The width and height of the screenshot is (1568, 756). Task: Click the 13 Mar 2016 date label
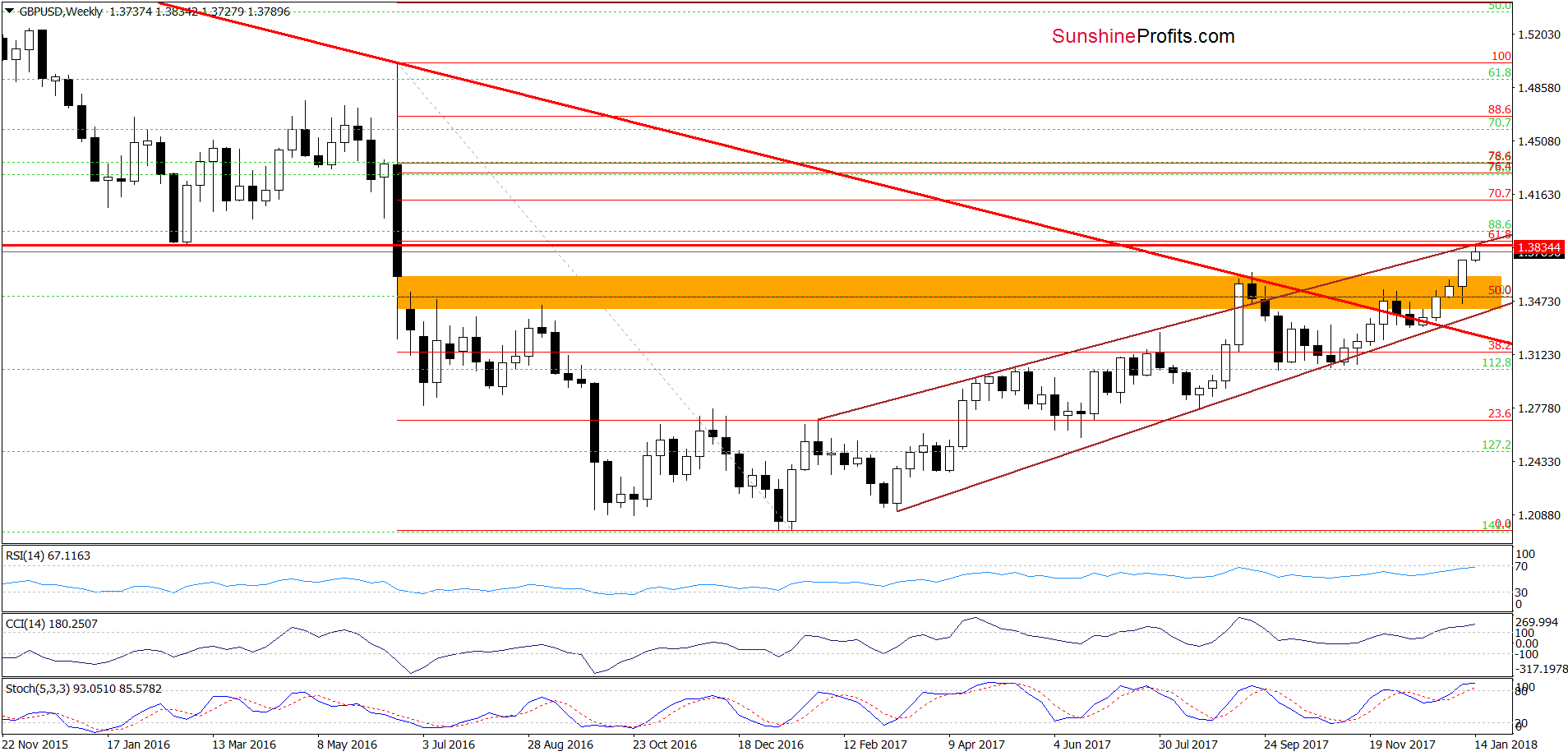(x=244, y=744)
